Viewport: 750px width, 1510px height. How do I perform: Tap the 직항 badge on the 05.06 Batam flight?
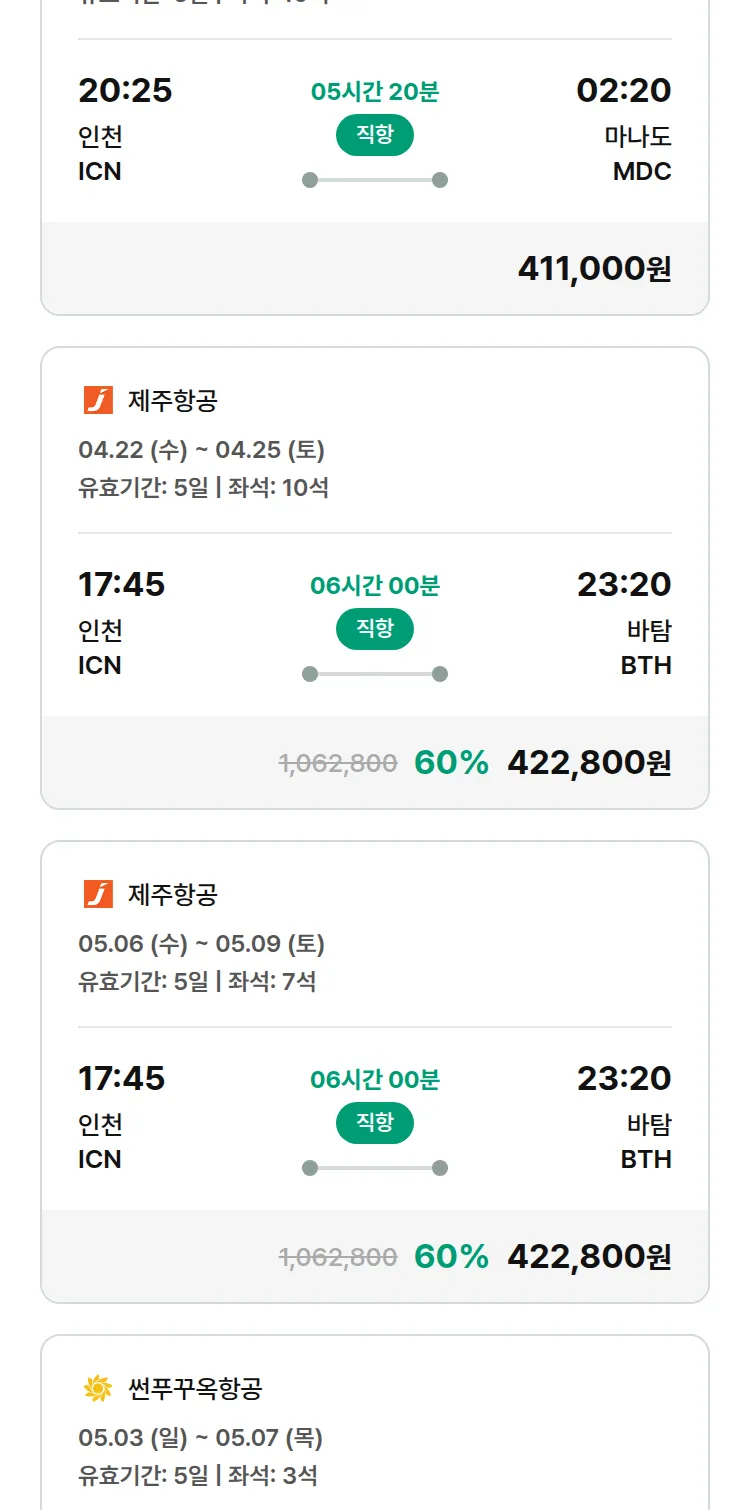(375, 1123)
